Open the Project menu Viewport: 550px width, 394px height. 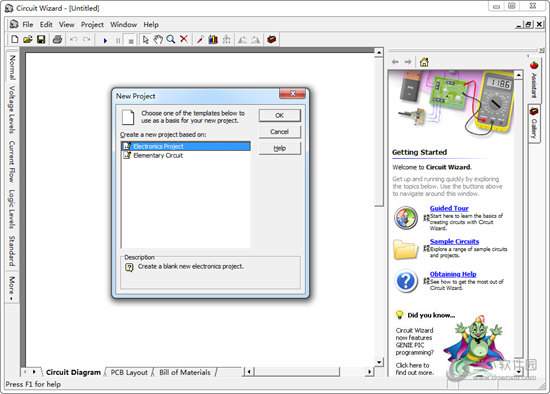pyautogui.click(x=92, y=25)
